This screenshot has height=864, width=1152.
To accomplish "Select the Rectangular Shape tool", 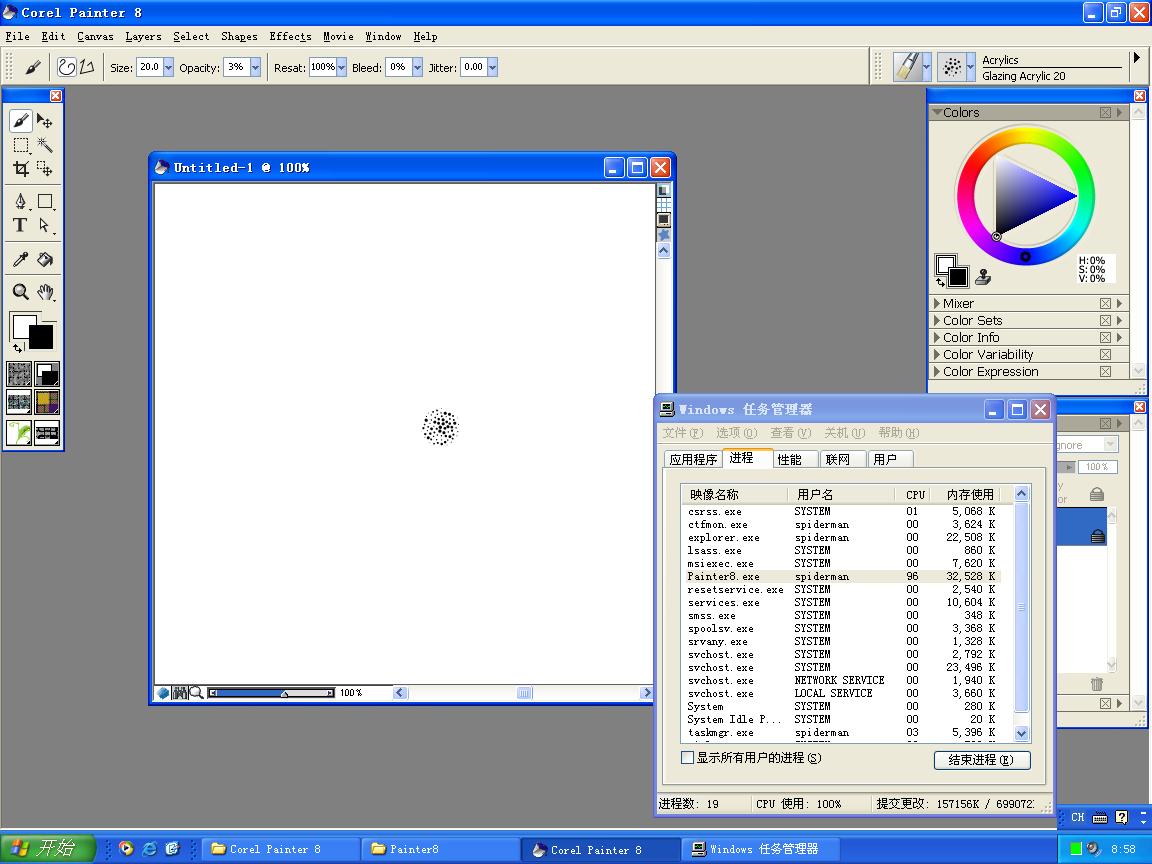I will click(x=45, y=201).
